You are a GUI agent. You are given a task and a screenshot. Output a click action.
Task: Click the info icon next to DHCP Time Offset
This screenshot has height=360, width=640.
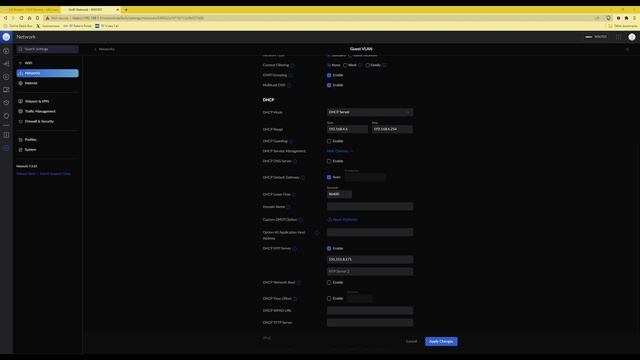pyautogui.click(x=295, y=299)
